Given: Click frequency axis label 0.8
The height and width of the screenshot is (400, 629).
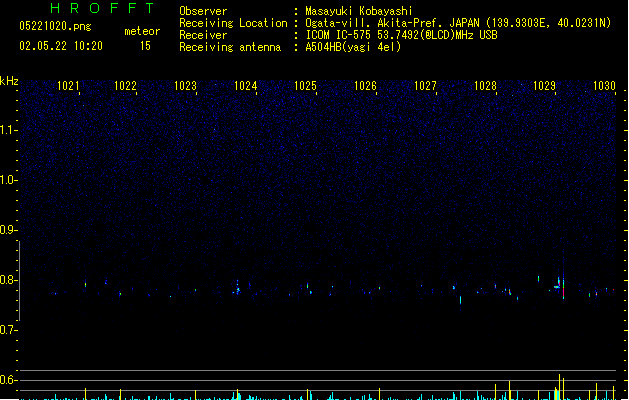Looking at the screenshot, I should [x=9, y=280].
